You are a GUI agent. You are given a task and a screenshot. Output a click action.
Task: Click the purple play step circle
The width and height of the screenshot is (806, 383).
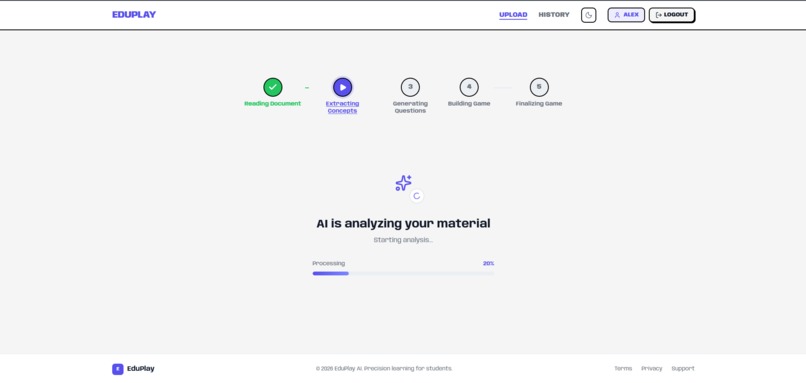coord(342,87)
